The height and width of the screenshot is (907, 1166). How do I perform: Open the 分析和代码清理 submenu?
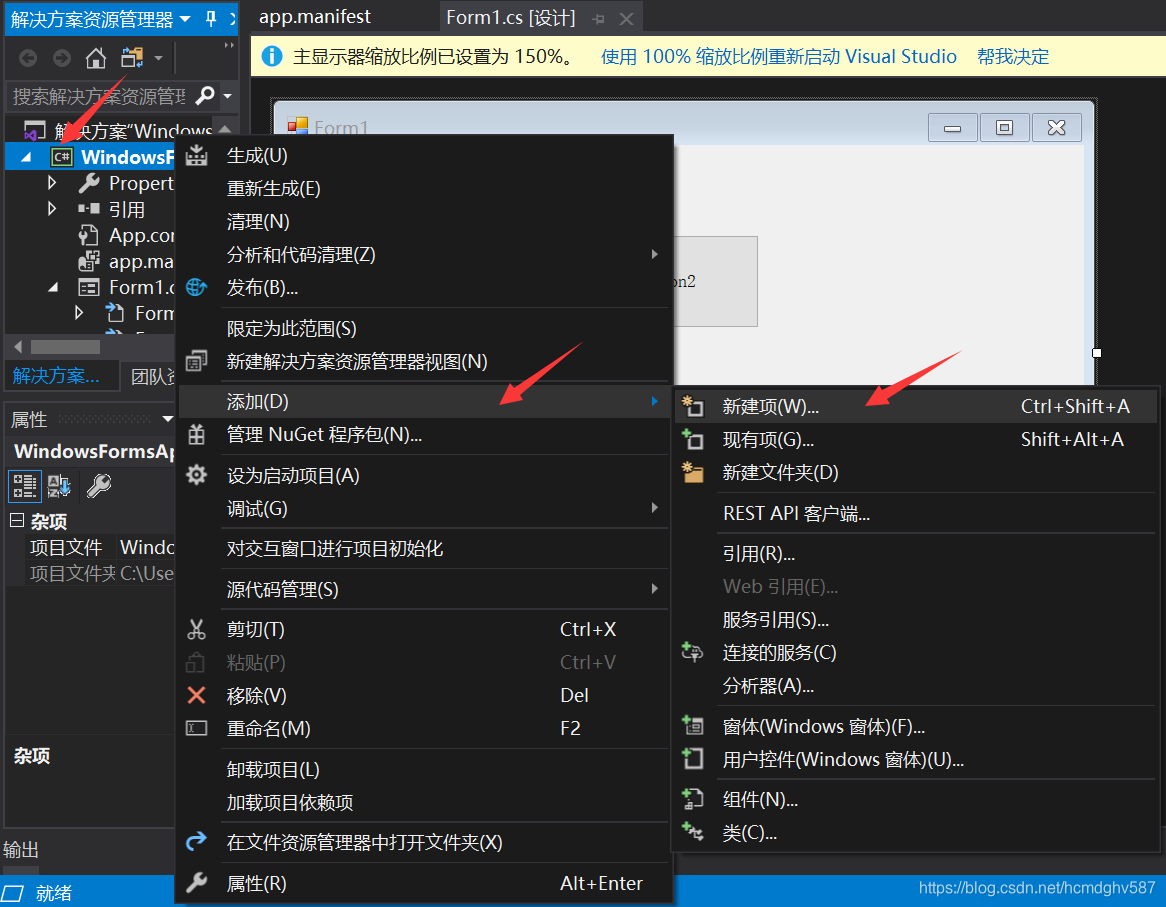424,254
